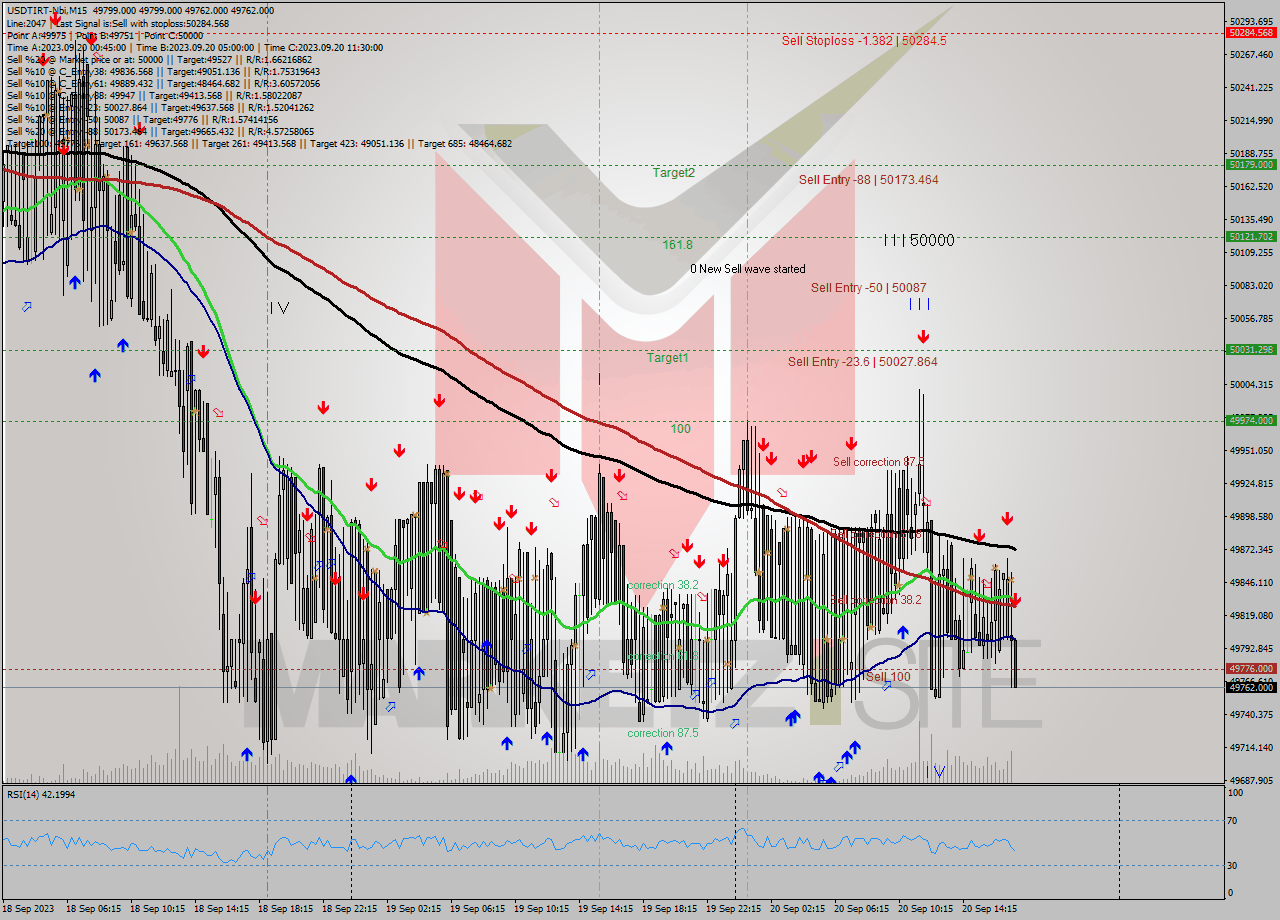Select the green 'correction 87.5' label

662,733
